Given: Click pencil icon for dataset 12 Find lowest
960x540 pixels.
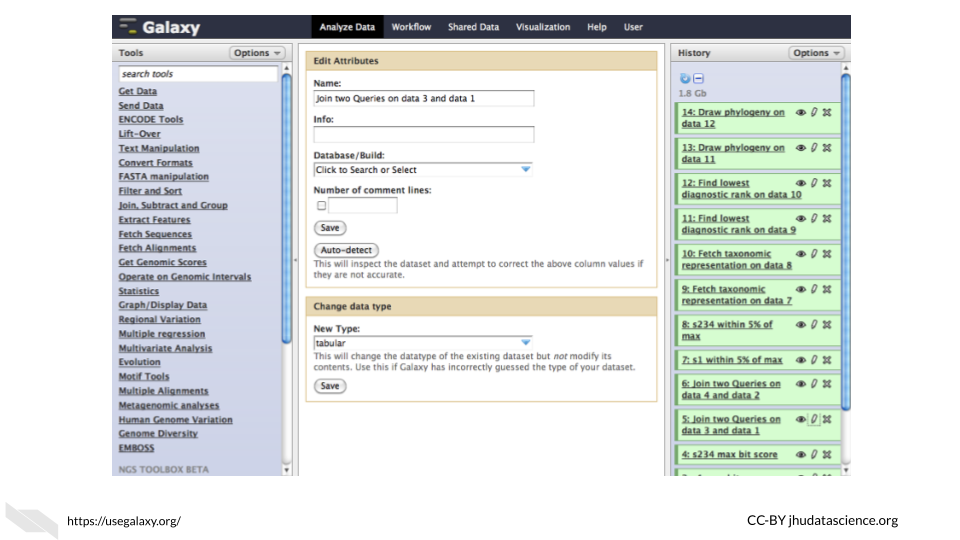Looking at the screenshot, I should (814, 183).
